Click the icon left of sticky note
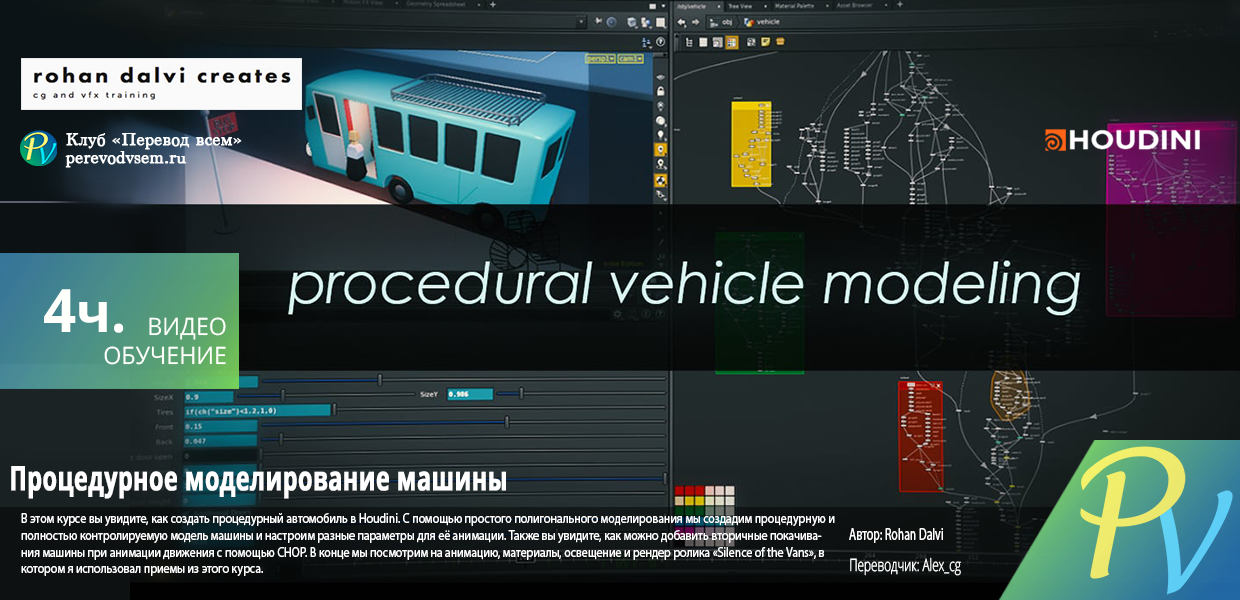 coord(751,42)
